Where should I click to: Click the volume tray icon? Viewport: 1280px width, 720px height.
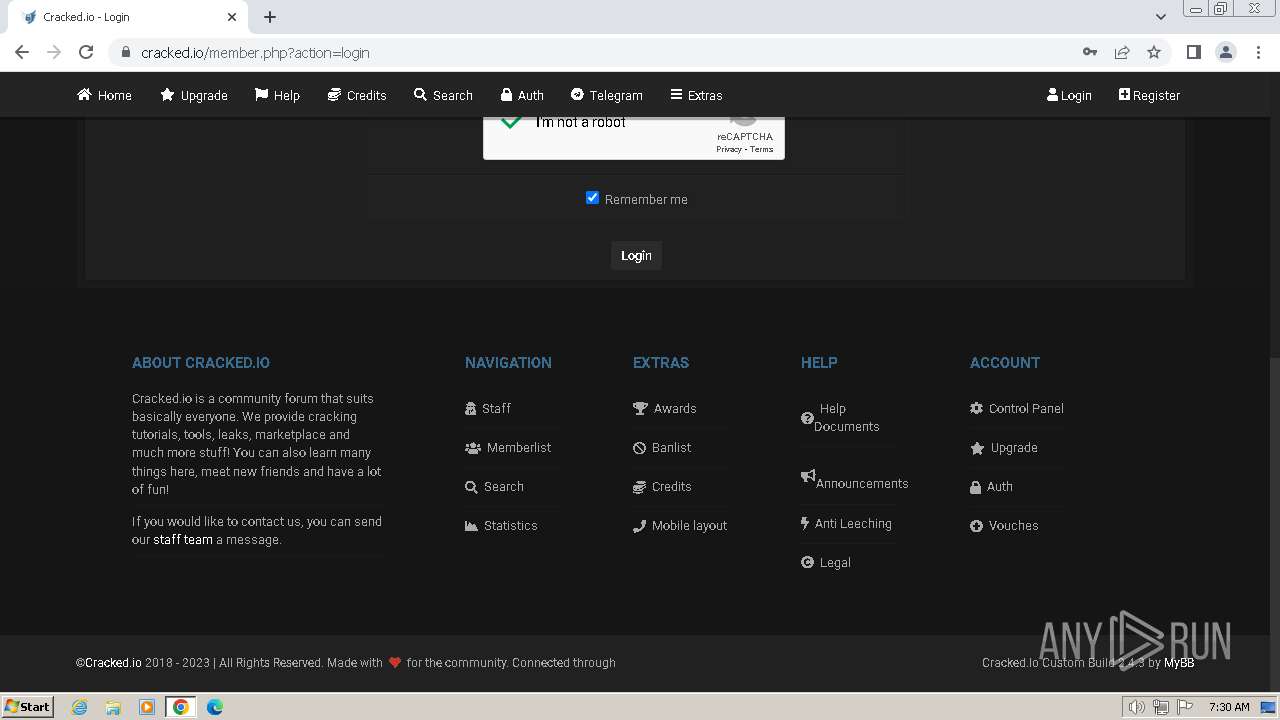click(1136, 707)
